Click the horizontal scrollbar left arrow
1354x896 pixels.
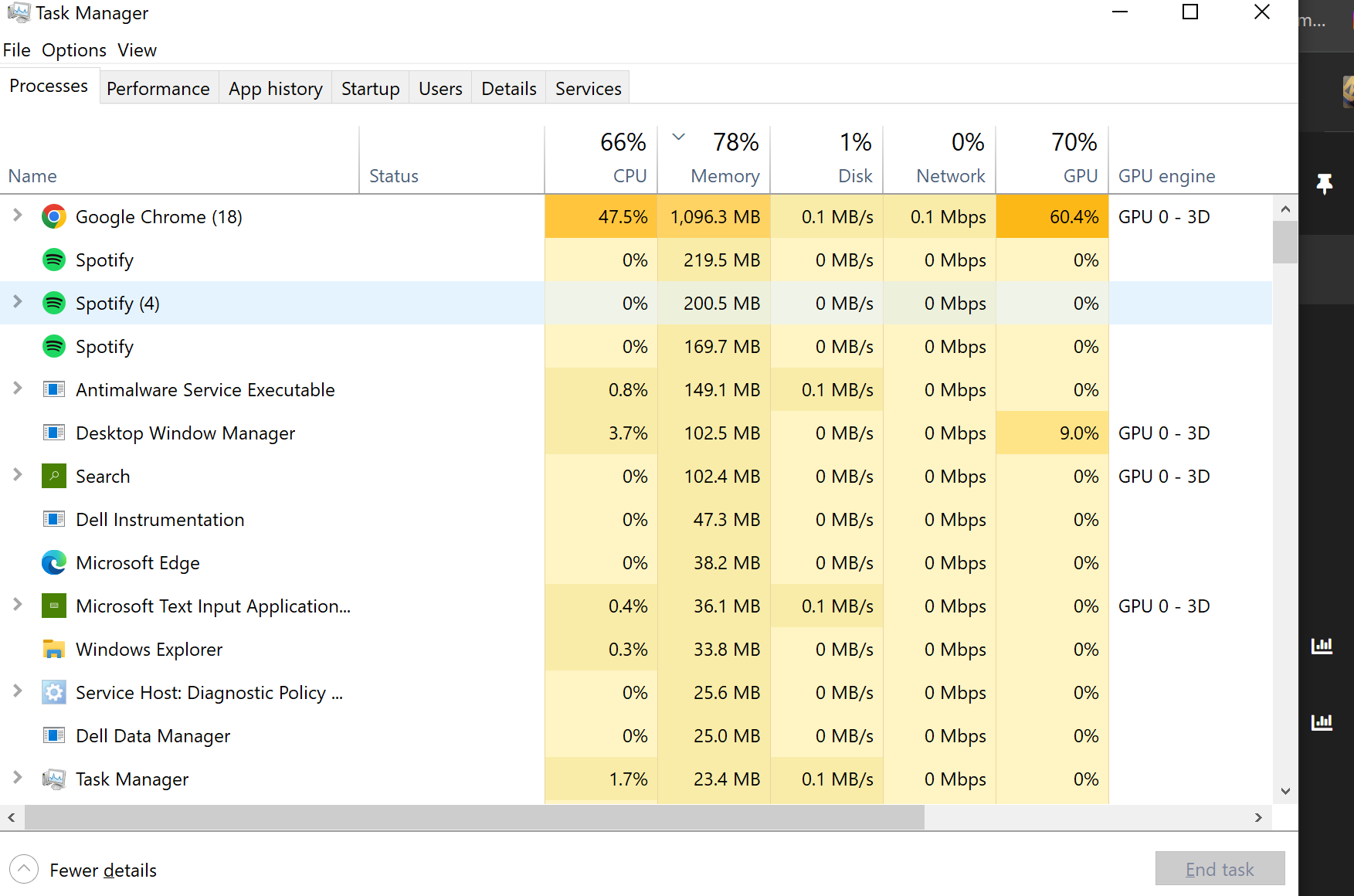click(12, 817)
